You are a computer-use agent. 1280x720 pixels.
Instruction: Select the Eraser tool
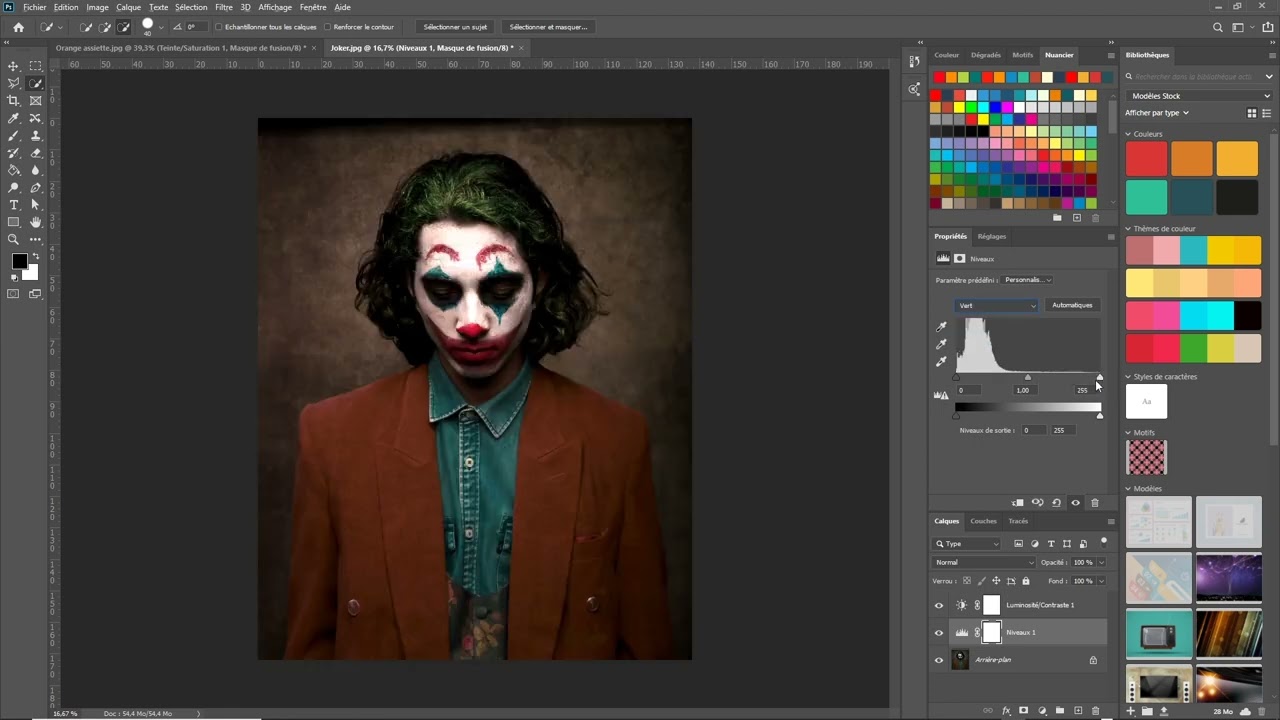pyautogui.click(x=35, y=153)
